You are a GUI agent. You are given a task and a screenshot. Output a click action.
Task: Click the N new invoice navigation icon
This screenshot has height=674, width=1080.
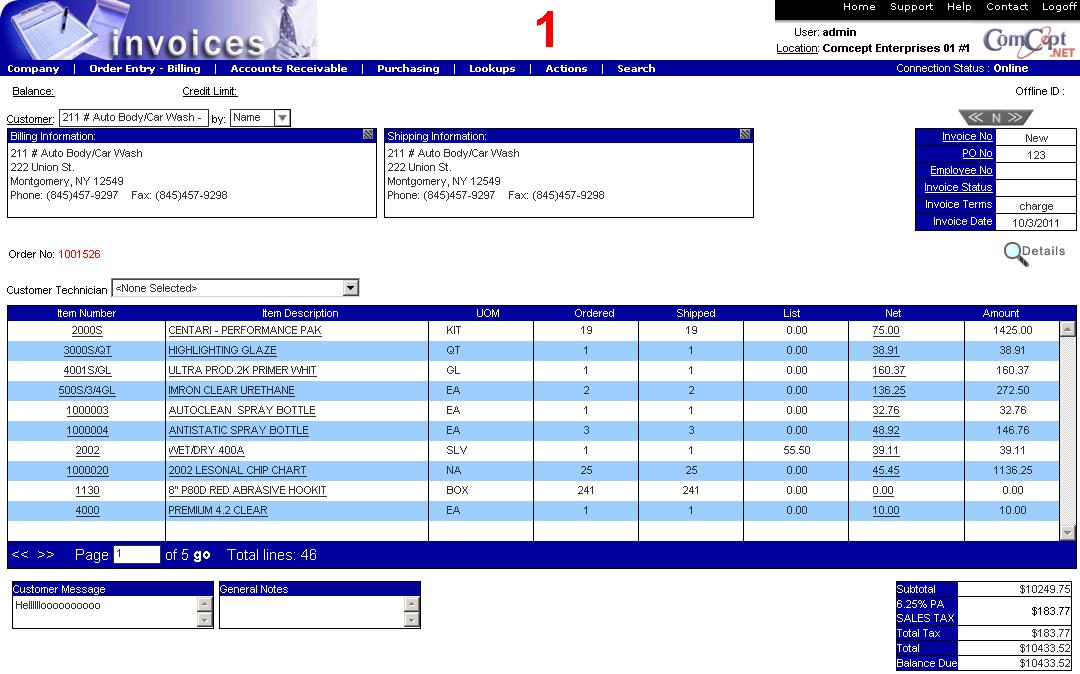coord(996,118)
